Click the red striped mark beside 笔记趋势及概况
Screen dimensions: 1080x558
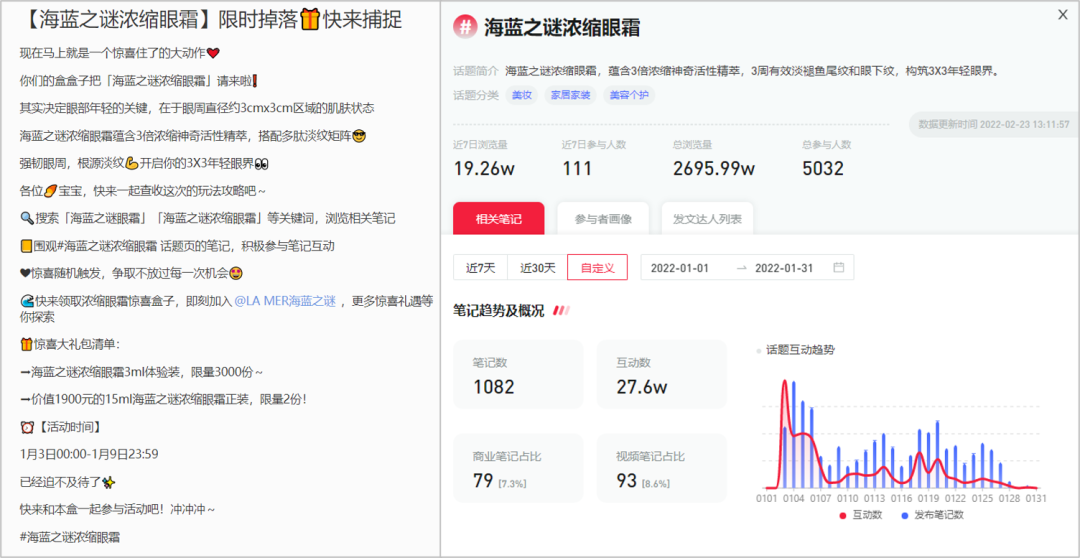coord(561,311)
